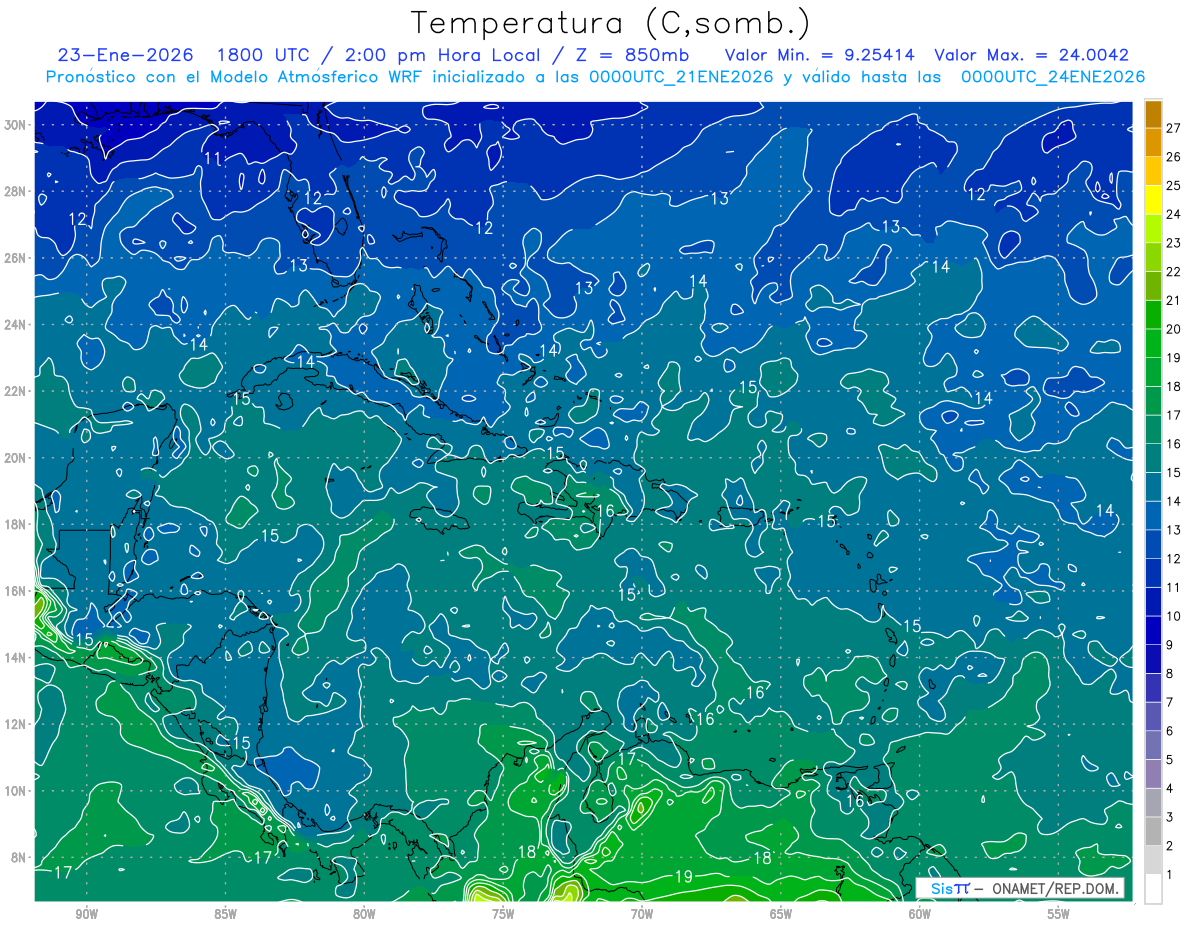This screenshot has width=1200, height=927.
Task: Click the '28N' latitude axis label
Action: [x=17, y=191]
